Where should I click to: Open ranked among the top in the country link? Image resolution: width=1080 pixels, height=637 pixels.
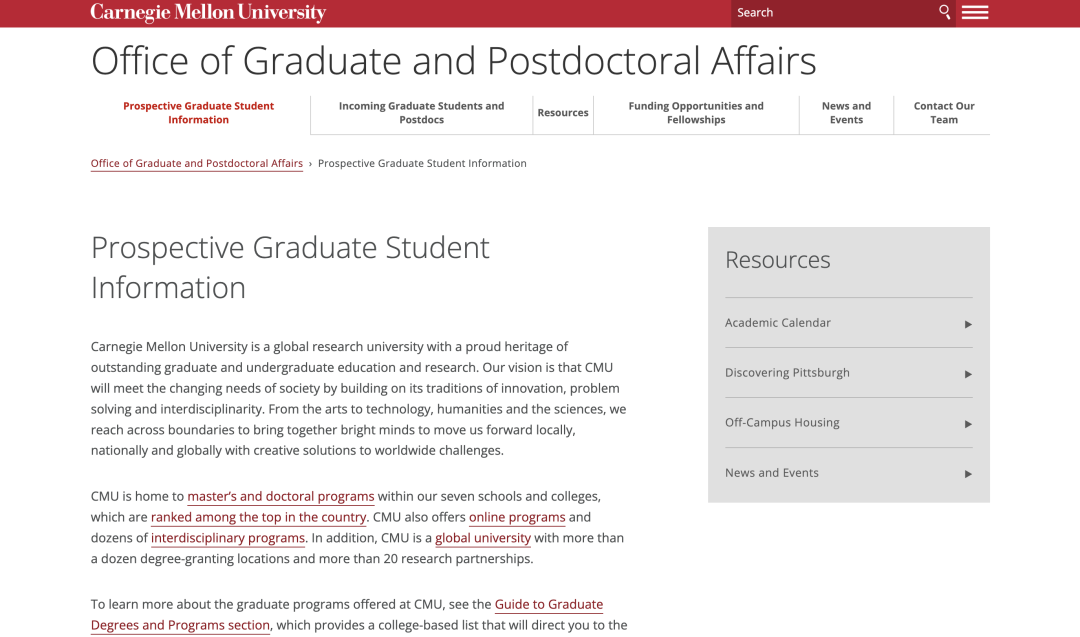click(258, 517)
